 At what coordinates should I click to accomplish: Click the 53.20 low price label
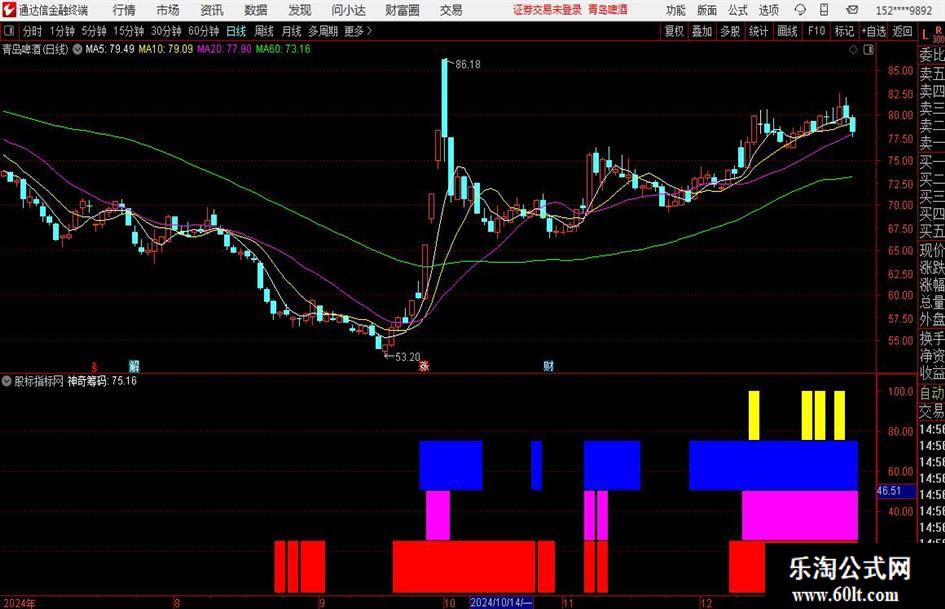[407, 357]
